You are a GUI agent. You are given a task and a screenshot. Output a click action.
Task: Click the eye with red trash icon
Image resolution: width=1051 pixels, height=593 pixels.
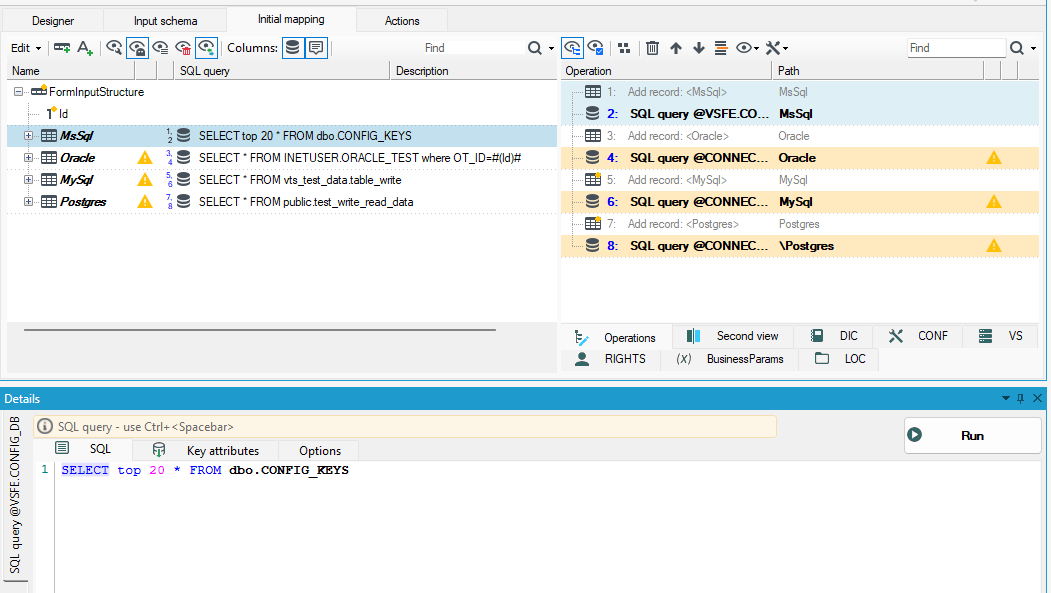183,48
